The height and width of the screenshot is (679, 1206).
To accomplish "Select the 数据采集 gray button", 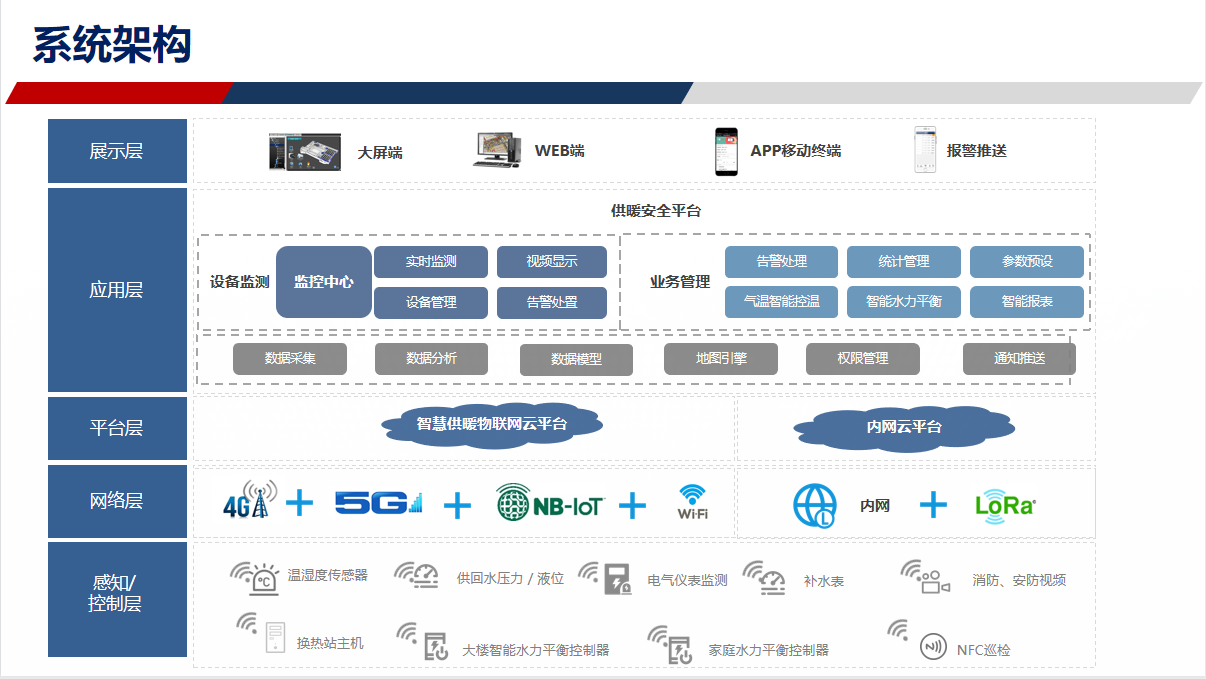I will [x=289, y=358].
